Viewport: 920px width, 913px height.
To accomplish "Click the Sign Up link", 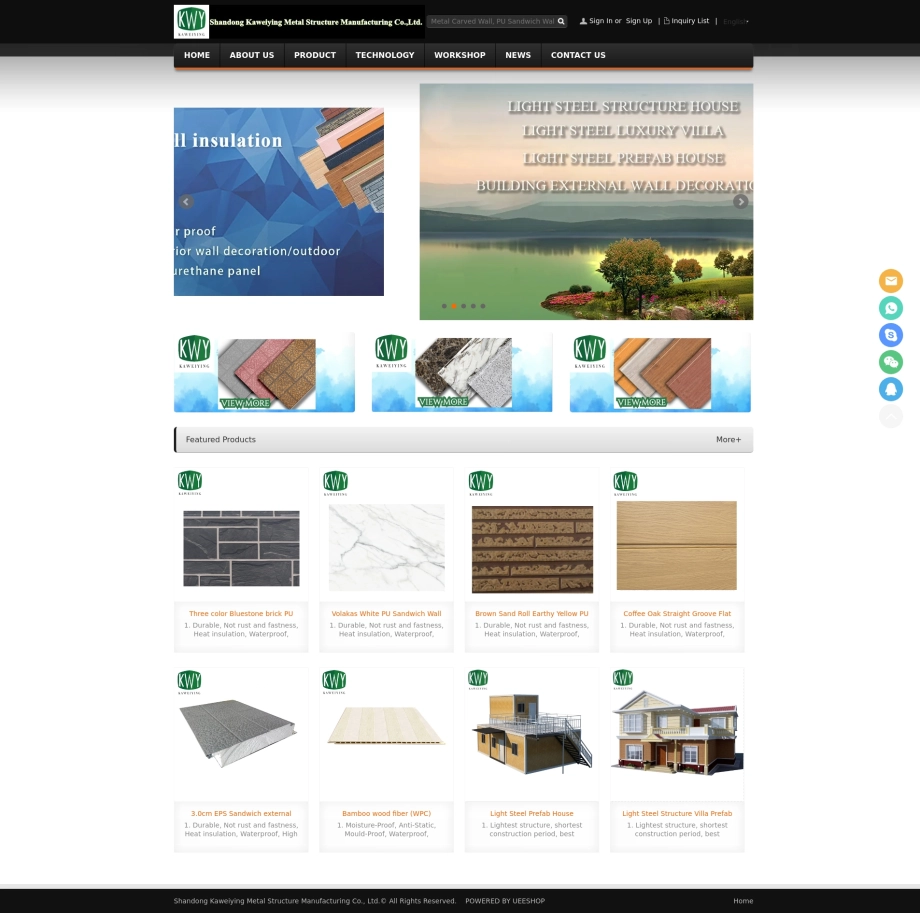I will (x=638, y=21).
